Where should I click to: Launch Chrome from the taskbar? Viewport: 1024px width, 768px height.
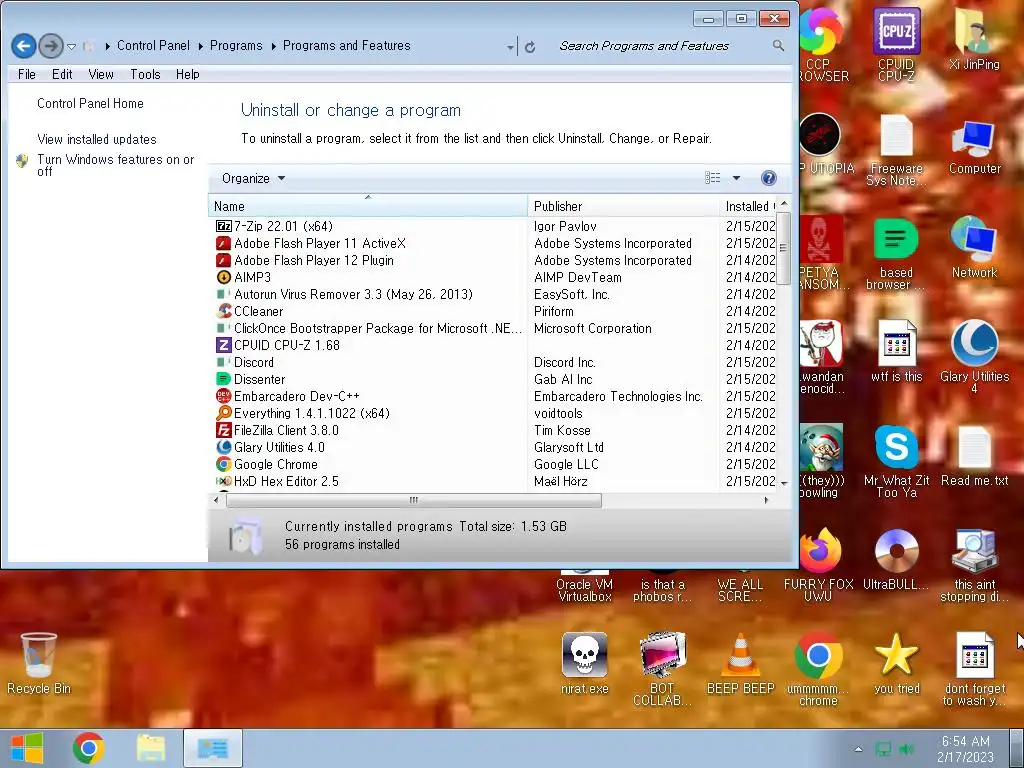click(x=89, y=748)
